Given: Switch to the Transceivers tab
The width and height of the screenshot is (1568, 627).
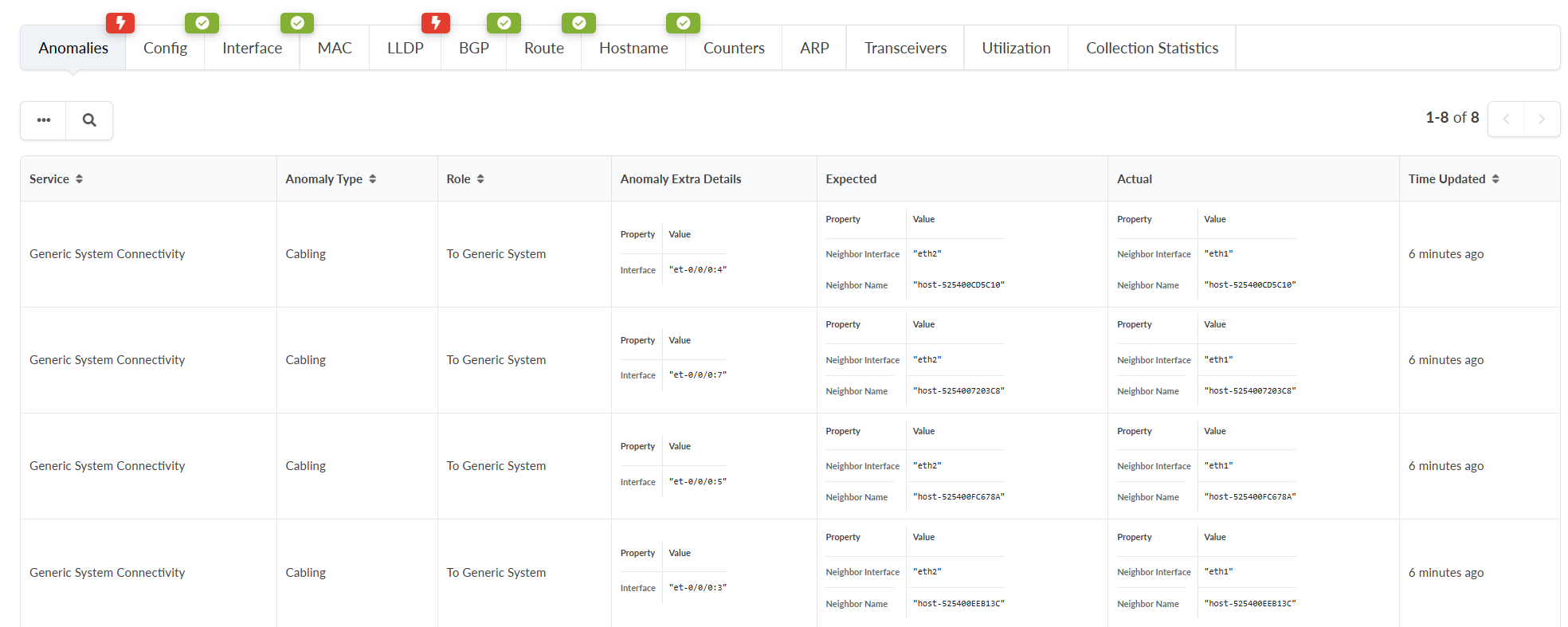Looking at the screenshot, I should 905,48.
